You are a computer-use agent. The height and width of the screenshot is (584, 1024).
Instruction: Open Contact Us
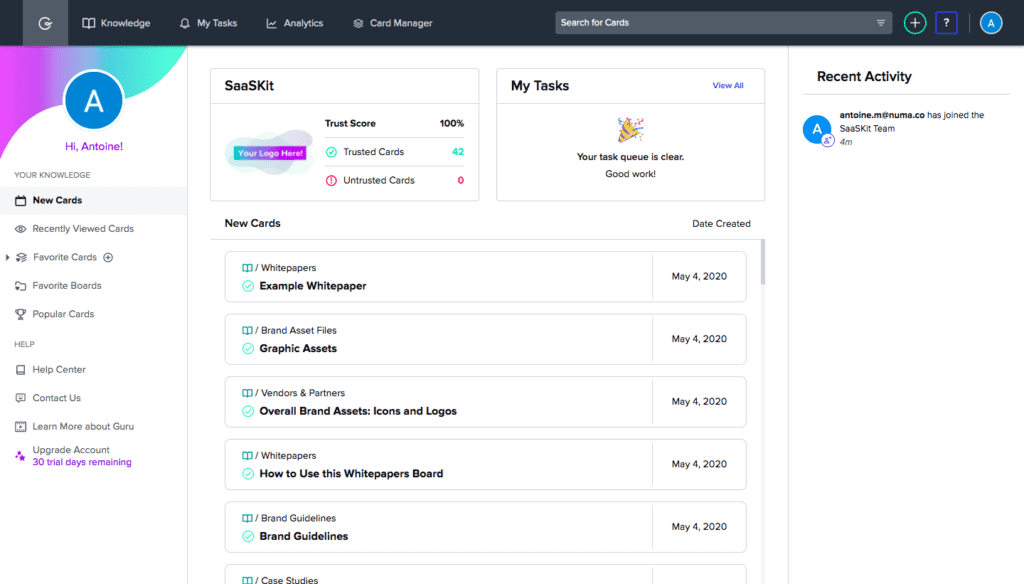click(x=57, y=398)
